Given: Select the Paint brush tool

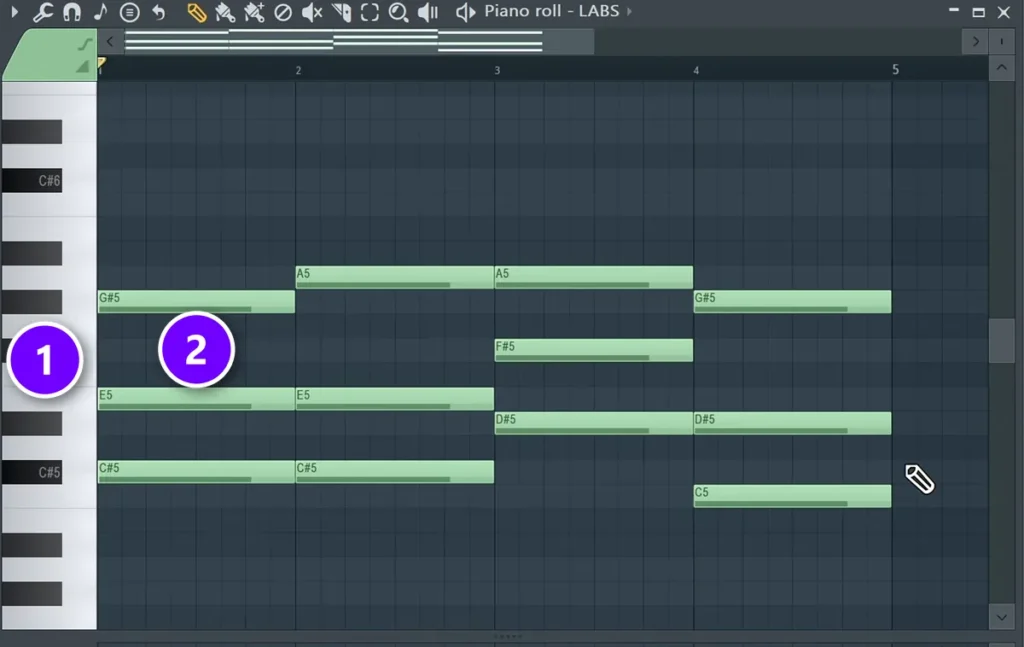Looking at the screenshot, I should tap(225, 12).
